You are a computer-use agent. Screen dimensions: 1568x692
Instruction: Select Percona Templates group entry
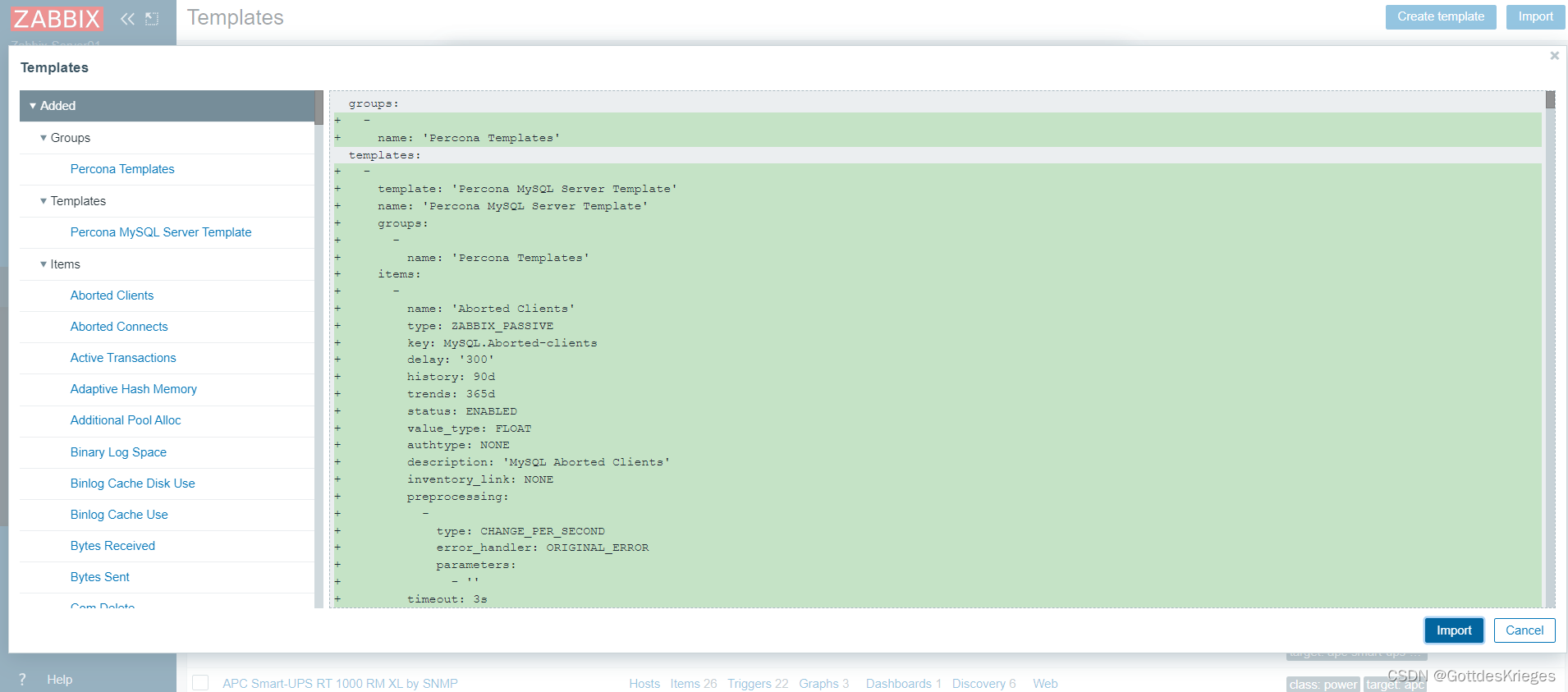[122, 169]
